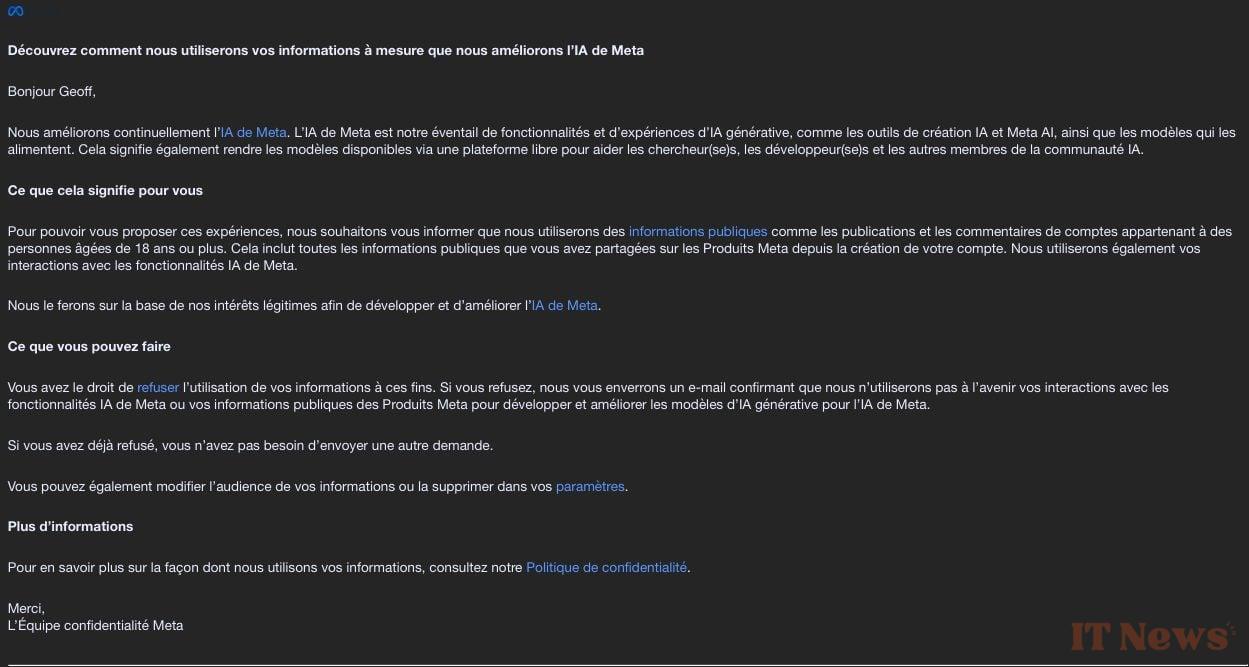Viewport: 1249px width, 667px height.
Task: Open the Politique de confidentialité link
Action: [606, 567]
